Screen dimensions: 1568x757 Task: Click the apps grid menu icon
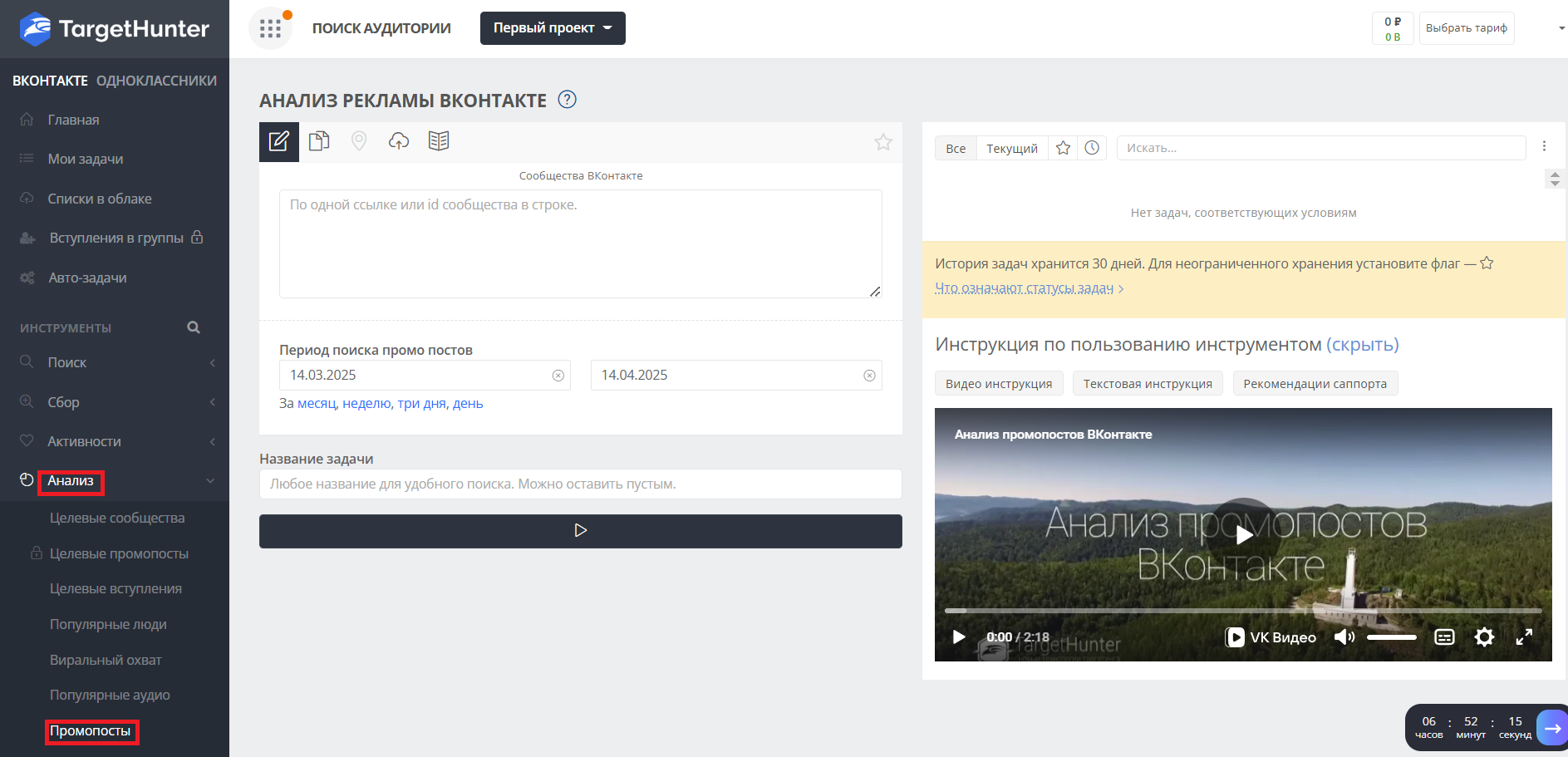[270, 28]
